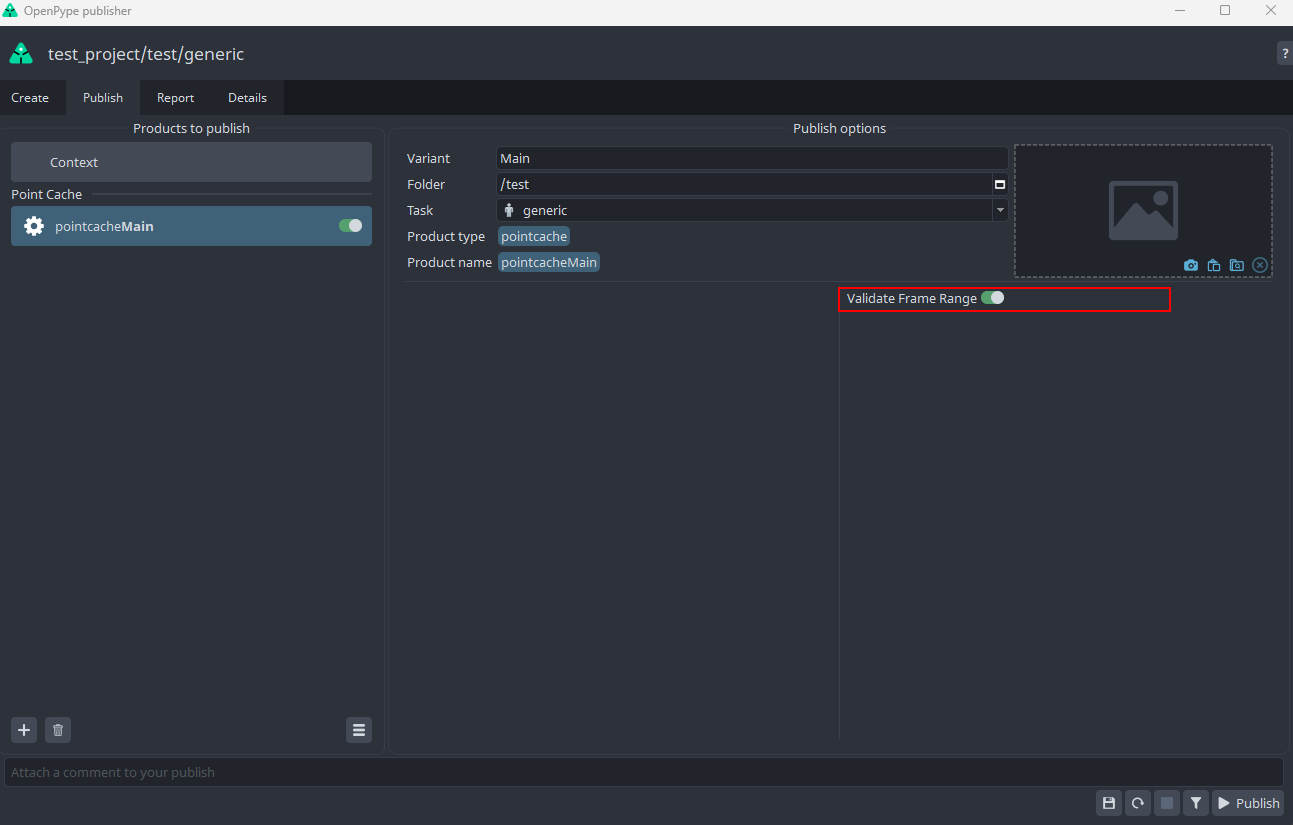Click the stop square button
Screen dimensions: 1293x825
pyautogui.click(x=1166, y=803)
